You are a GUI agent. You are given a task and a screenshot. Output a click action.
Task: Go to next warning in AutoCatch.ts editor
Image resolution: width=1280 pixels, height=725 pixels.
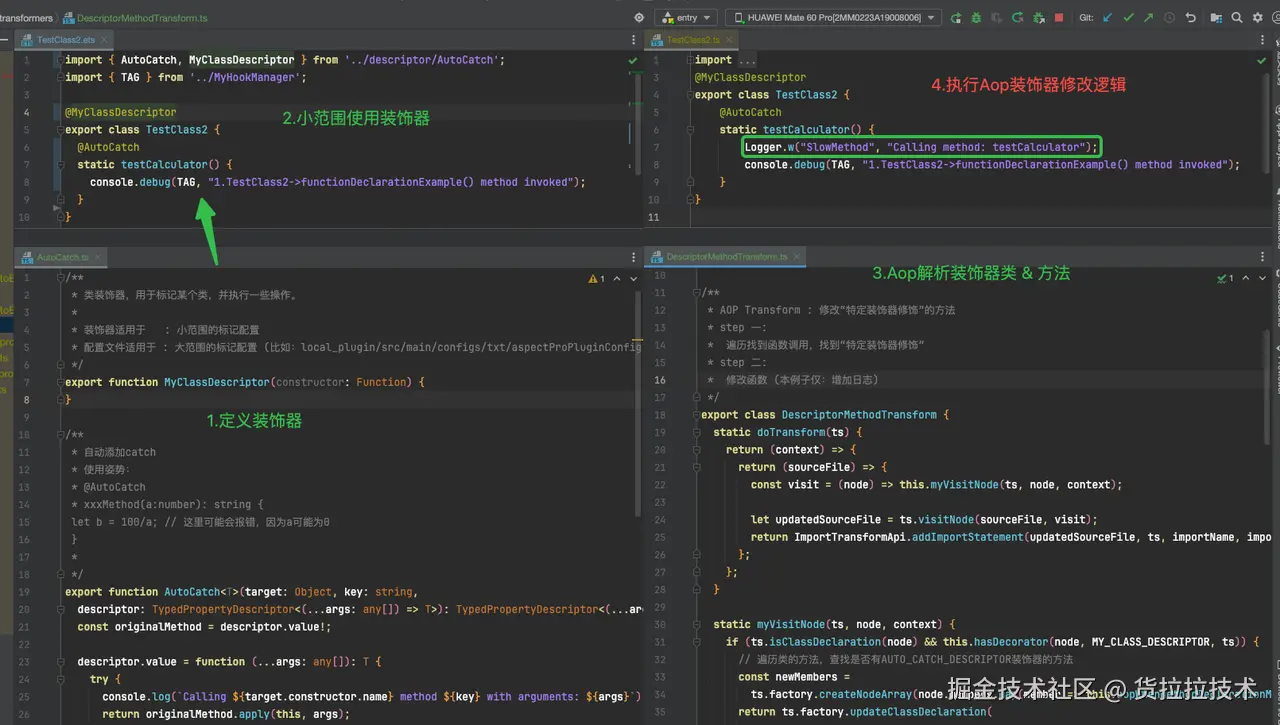pos(633,279)
